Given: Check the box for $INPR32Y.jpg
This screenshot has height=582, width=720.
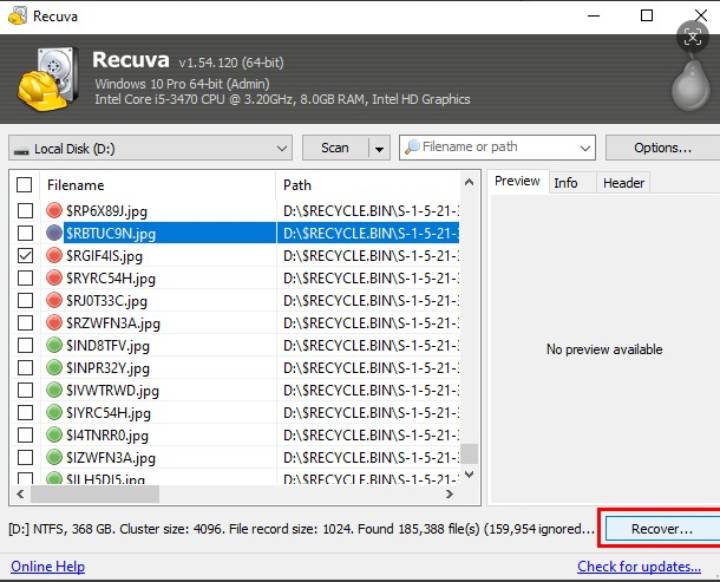Looking at the screenshot, I should pyautogui.click(x=25, y=367).
